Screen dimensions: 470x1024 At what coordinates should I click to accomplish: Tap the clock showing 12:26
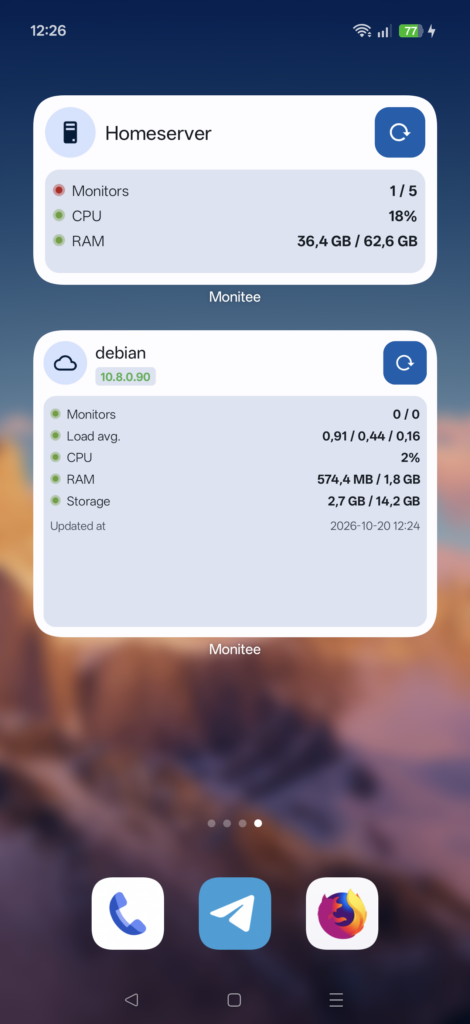click(48, 31)
